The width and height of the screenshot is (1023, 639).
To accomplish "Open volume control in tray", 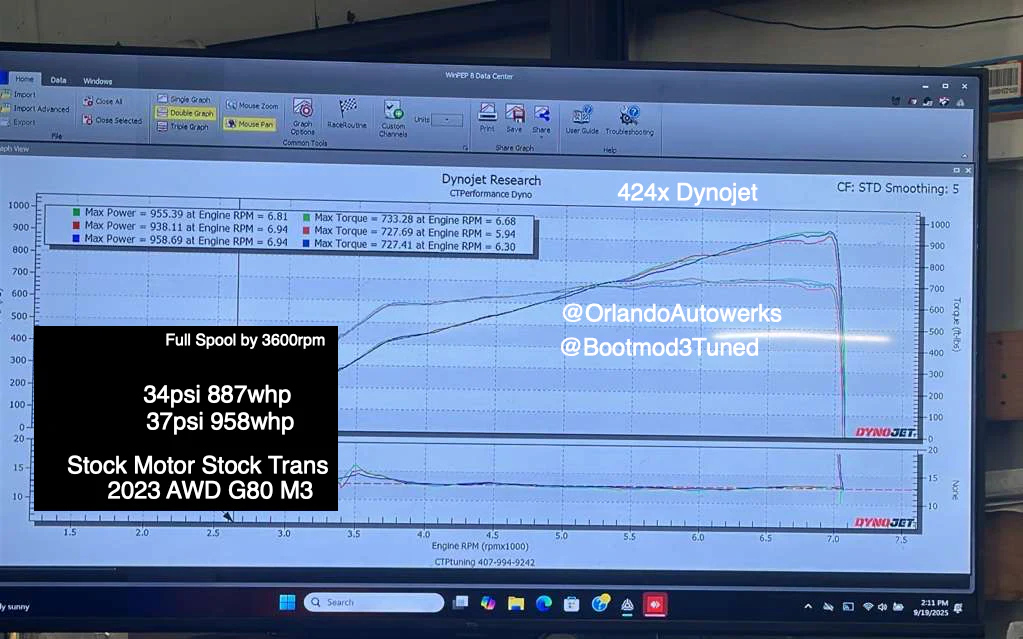I will click(882, 607).
